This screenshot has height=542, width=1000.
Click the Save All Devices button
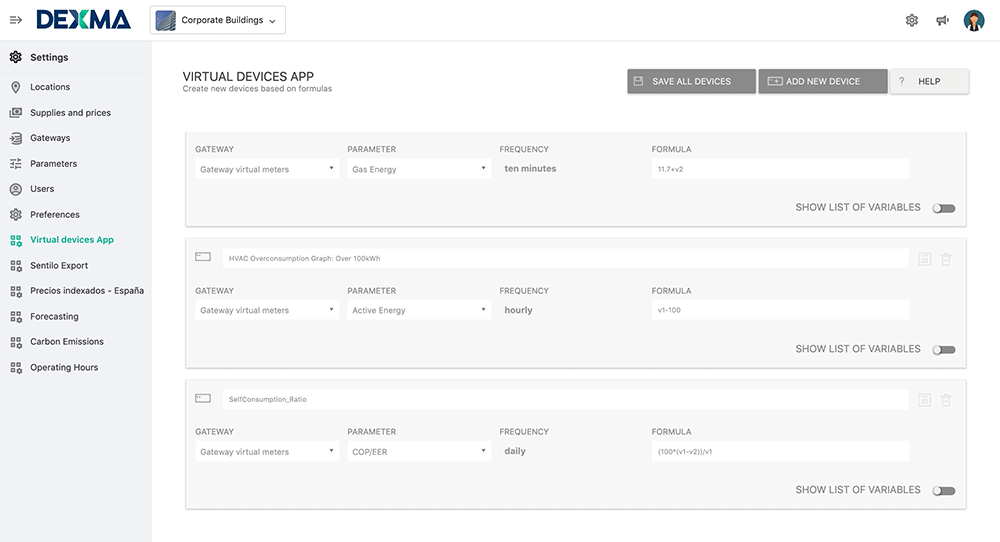tap(691, 82)
